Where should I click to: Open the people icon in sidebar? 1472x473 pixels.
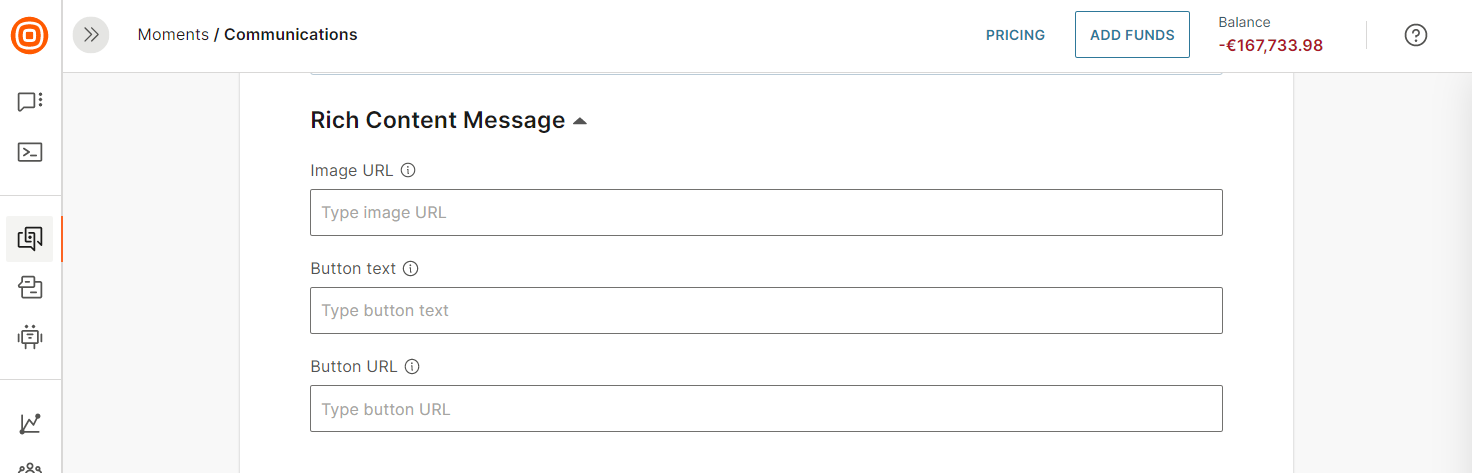click(30, 467)
